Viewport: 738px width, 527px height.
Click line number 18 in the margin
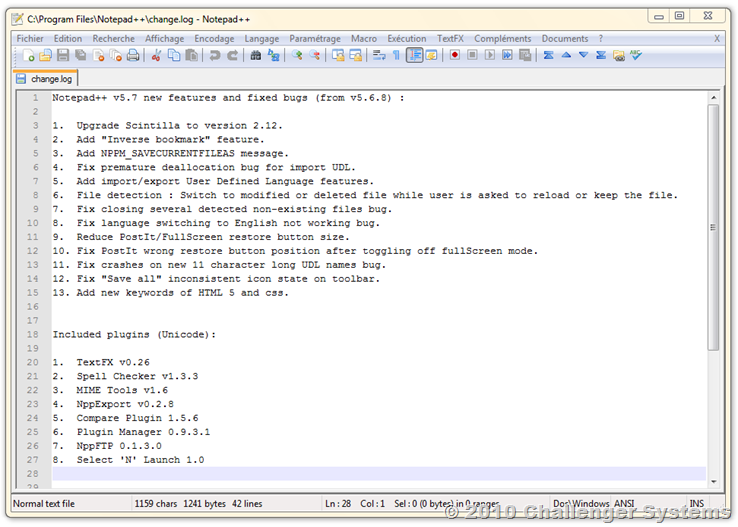[x=32, y=335]
